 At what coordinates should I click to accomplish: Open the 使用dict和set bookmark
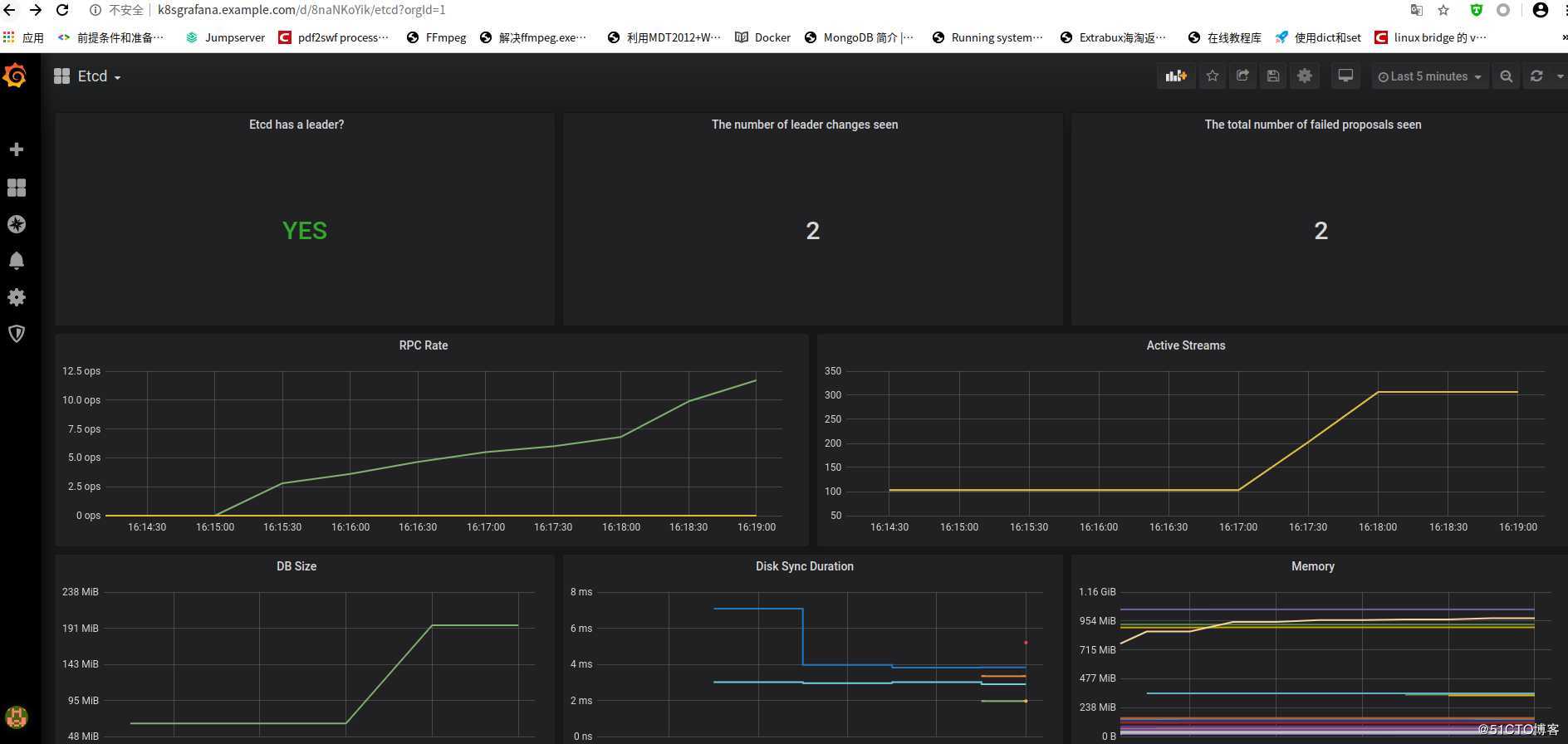(x=1318, y=37)
